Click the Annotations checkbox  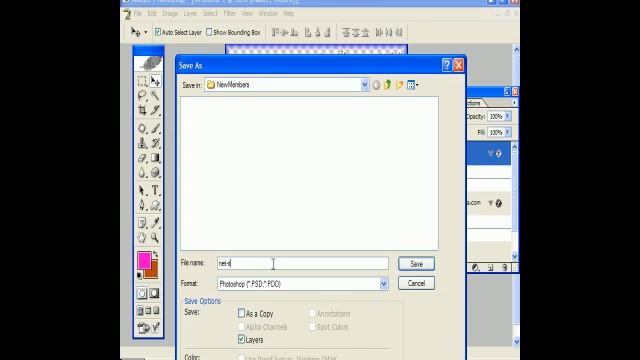coord(312,313)
